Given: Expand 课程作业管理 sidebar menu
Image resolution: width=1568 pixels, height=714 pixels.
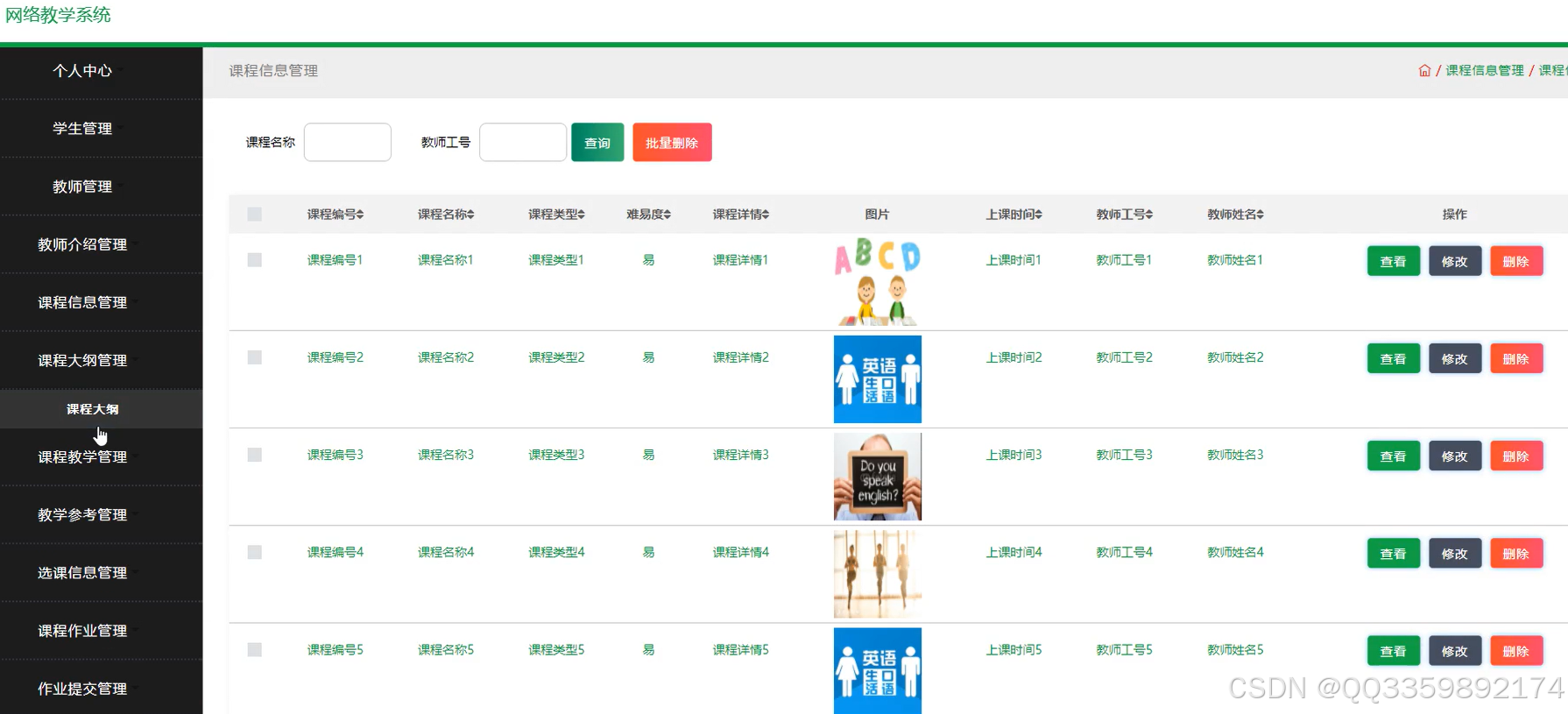Looking at the screenshot, I should coord(101,631).
